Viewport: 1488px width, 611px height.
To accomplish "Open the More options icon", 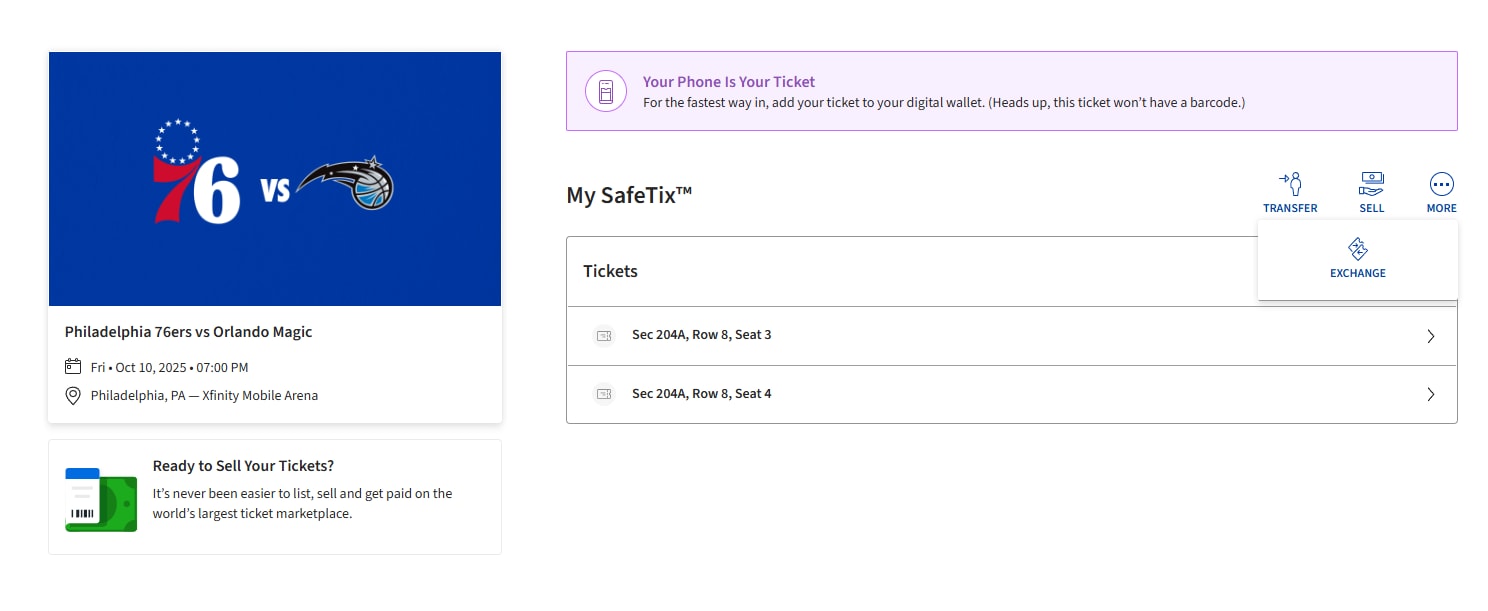I will 1441,182.
